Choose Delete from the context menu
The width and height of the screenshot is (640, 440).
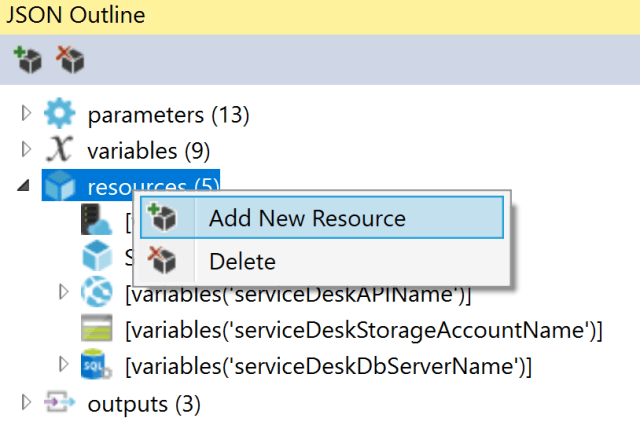click(241, 262)
